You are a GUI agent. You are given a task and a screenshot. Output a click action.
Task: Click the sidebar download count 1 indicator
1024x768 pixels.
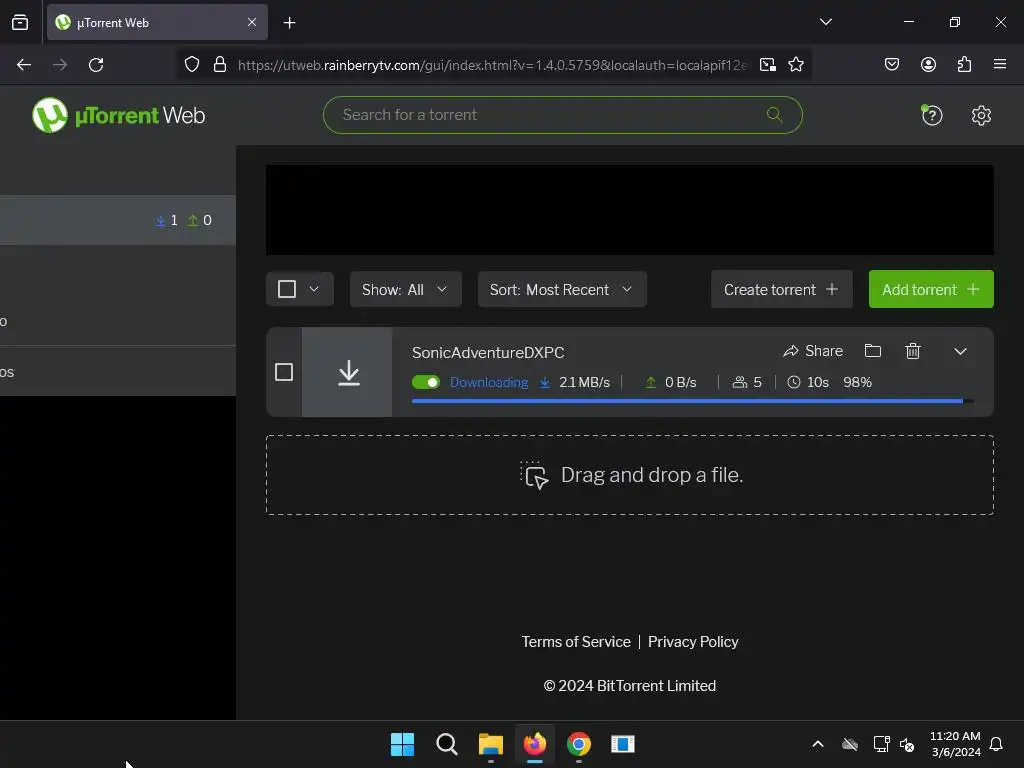[x=167, y=220]
